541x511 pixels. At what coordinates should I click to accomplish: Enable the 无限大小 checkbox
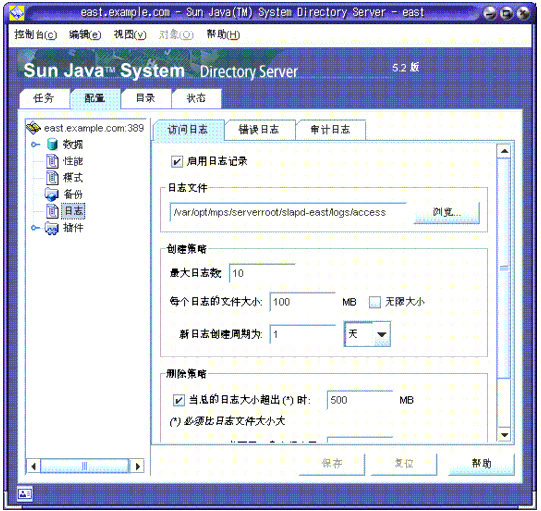tap(375, 302)
